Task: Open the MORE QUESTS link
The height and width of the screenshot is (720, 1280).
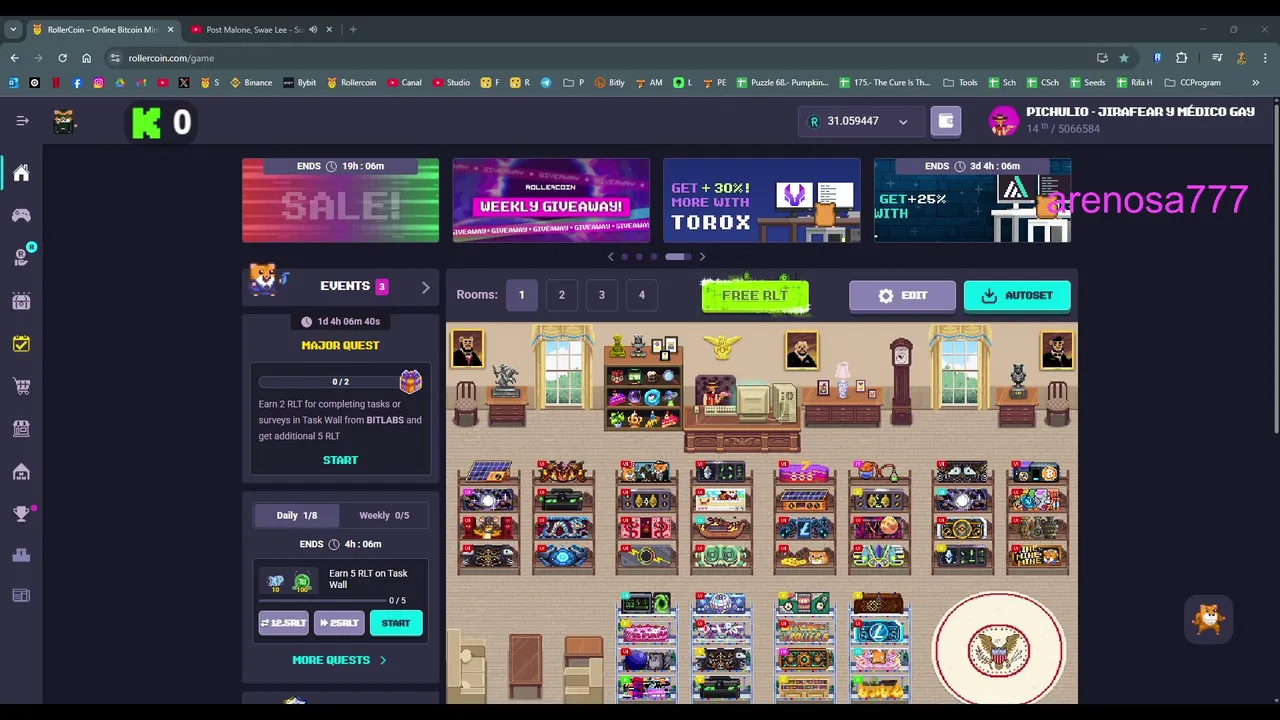Action: tap(339, 660)
